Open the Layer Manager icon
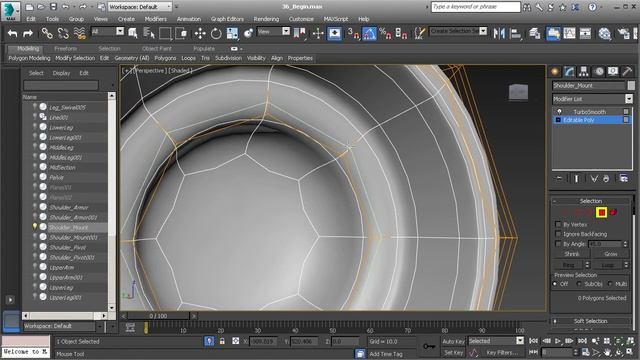Viewport: 640px width, 360px height. [534, 33]
